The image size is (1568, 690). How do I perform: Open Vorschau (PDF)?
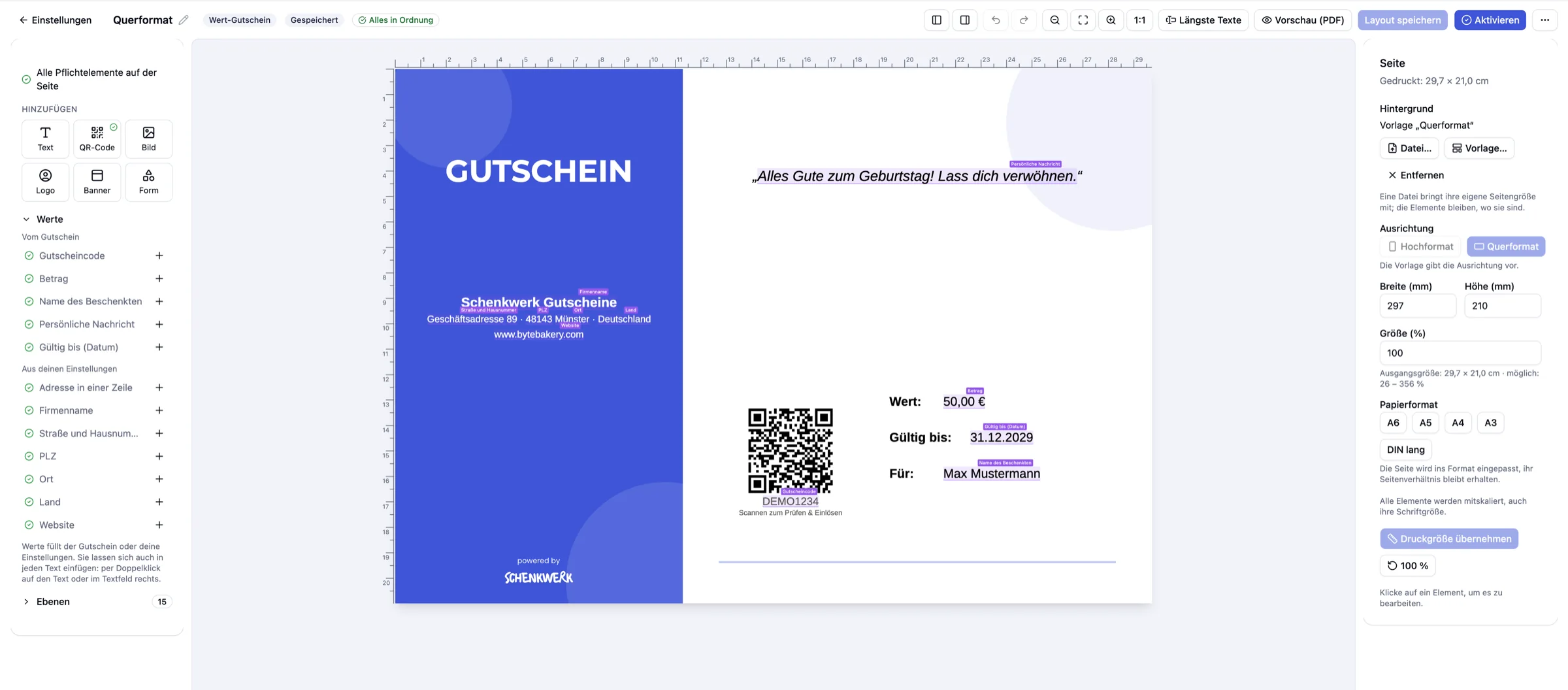1303,20
